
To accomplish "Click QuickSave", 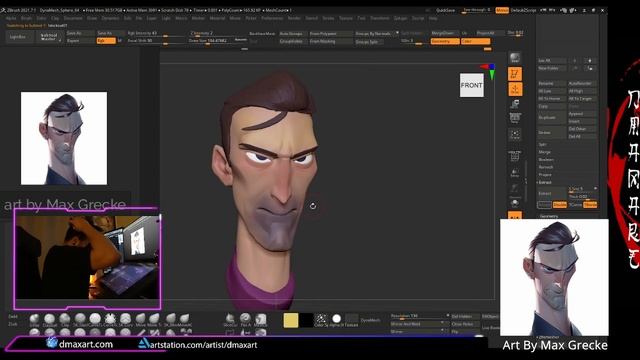I will tap(445, 10).
